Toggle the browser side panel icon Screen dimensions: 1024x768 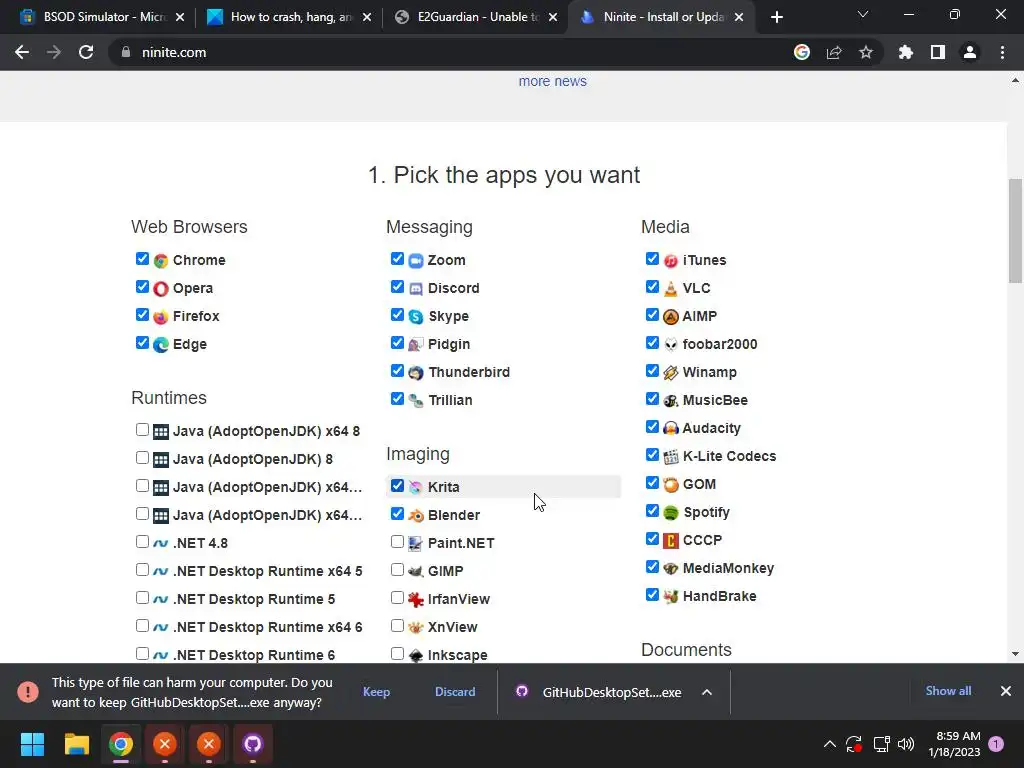click(938, 52)
